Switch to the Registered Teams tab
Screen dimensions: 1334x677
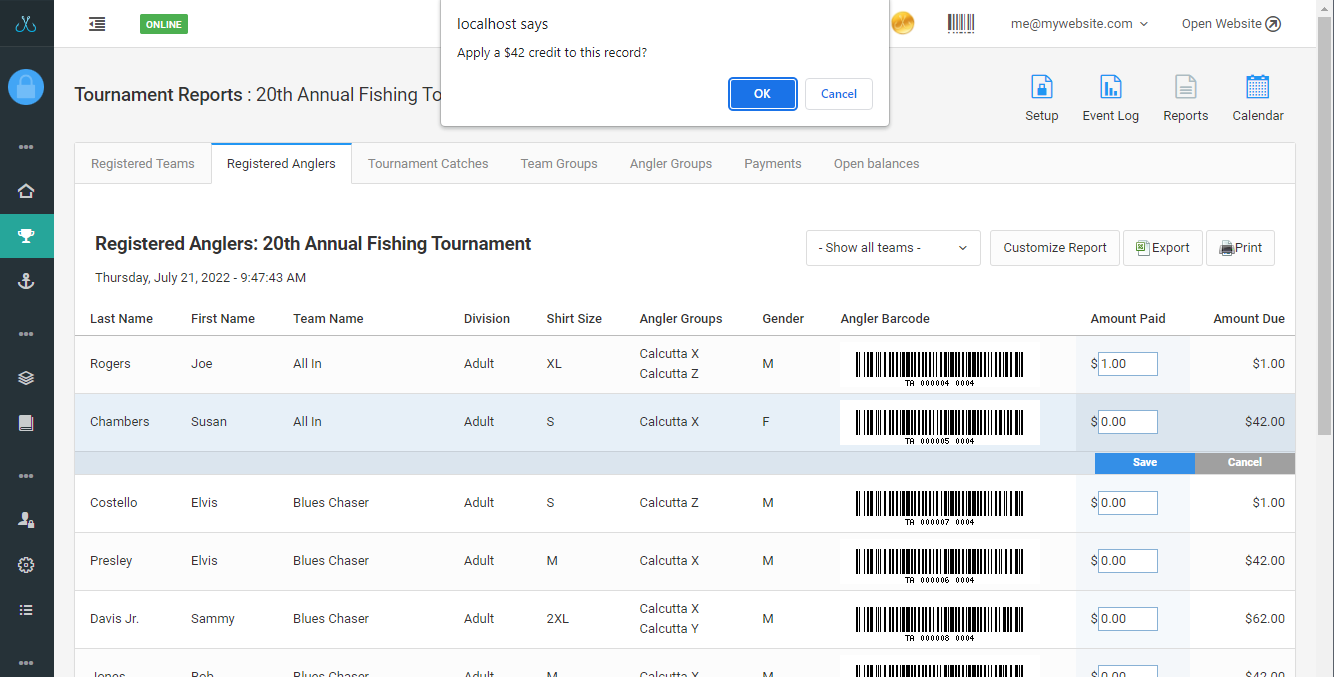(143, 164)
